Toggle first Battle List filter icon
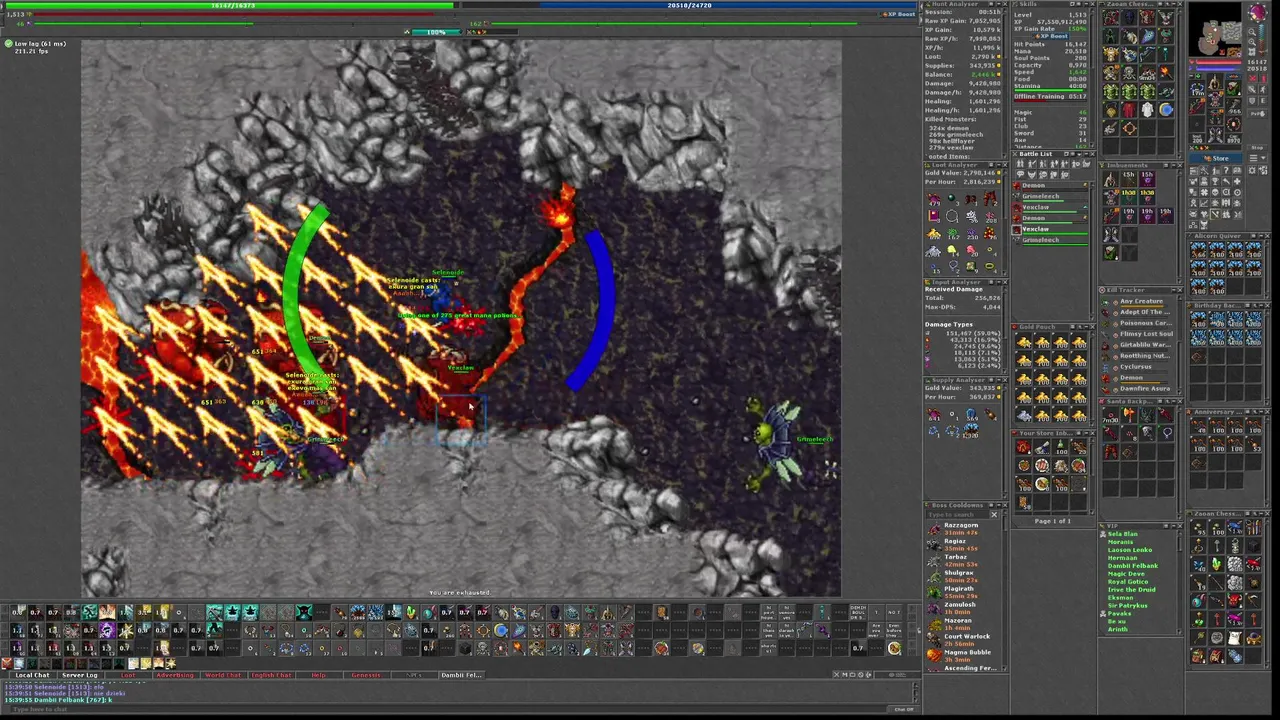The height and width of the screenshot is (720, 1280). pos(1020,164)
